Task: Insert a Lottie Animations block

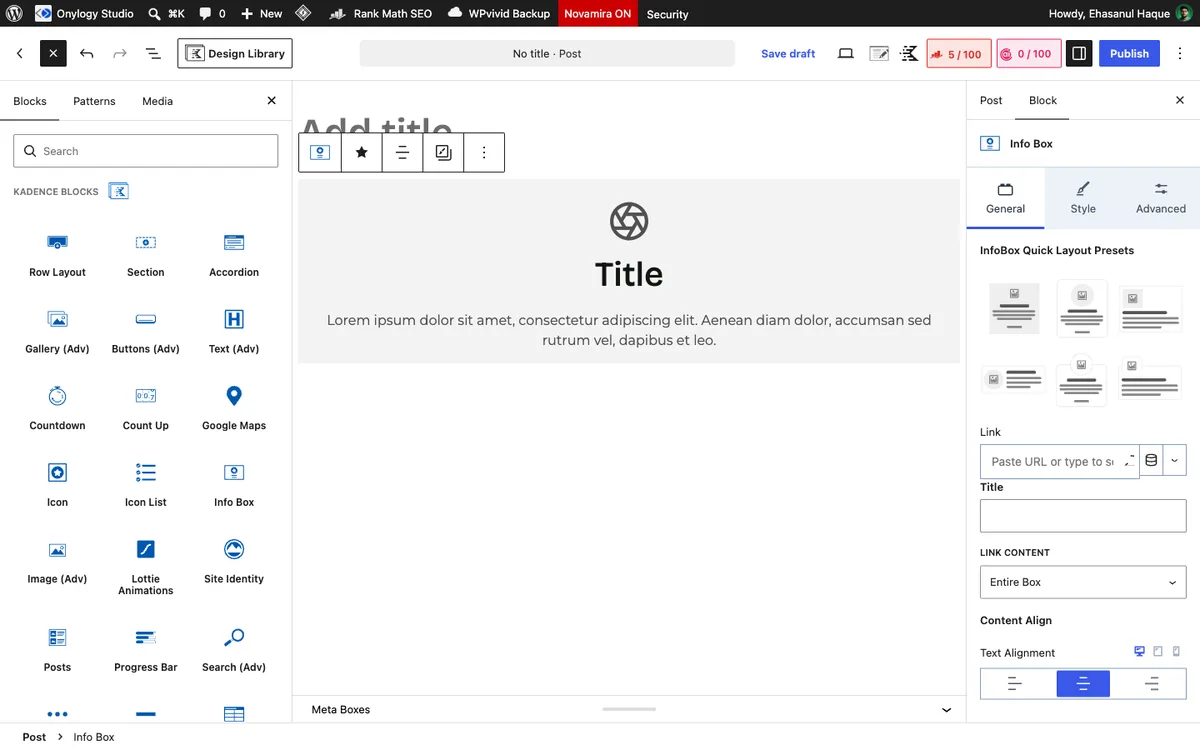Action: coord(146,567)
